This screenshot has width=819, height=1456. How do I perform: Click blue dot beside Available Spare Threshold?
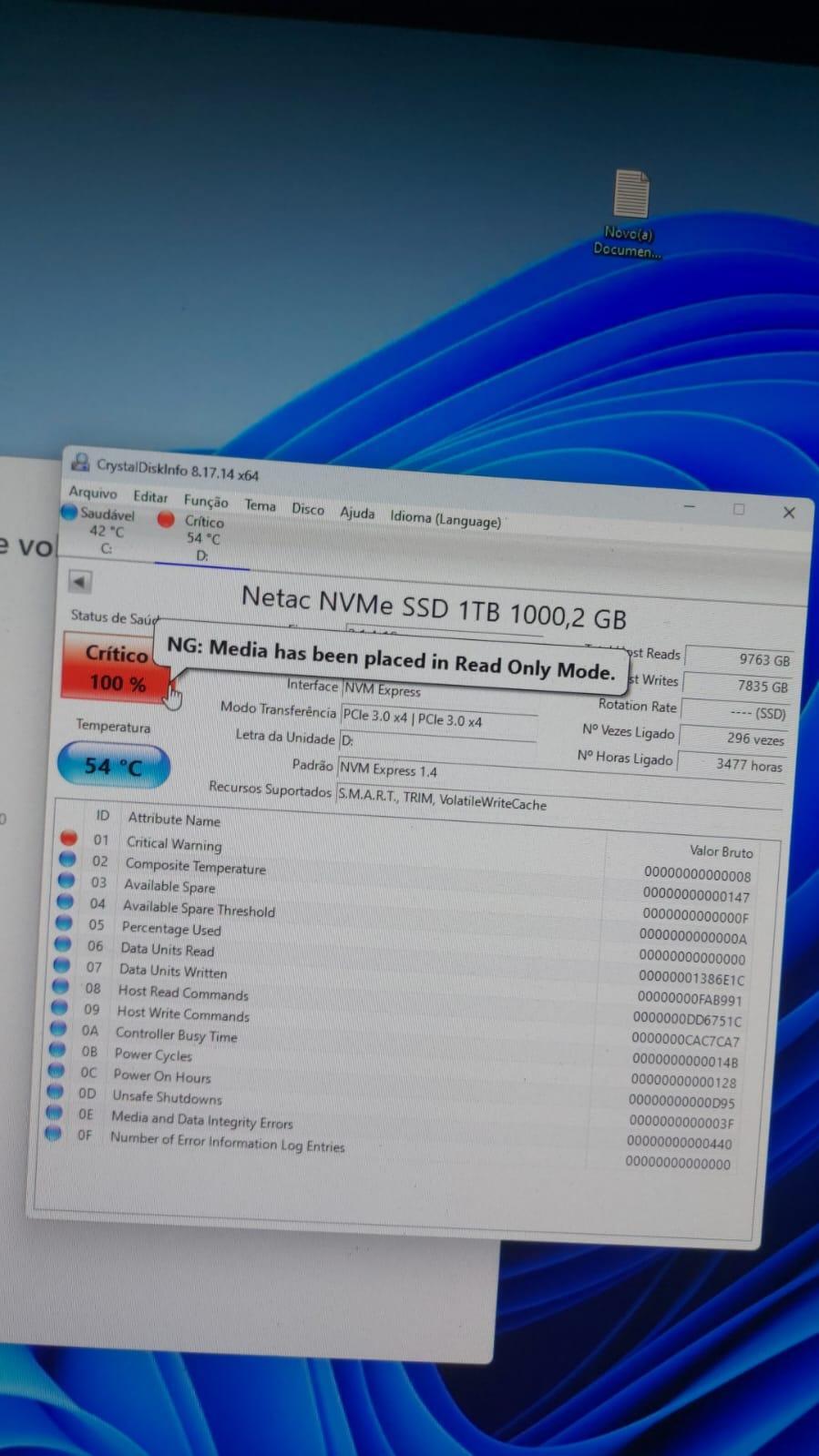(x=65, y=901)
